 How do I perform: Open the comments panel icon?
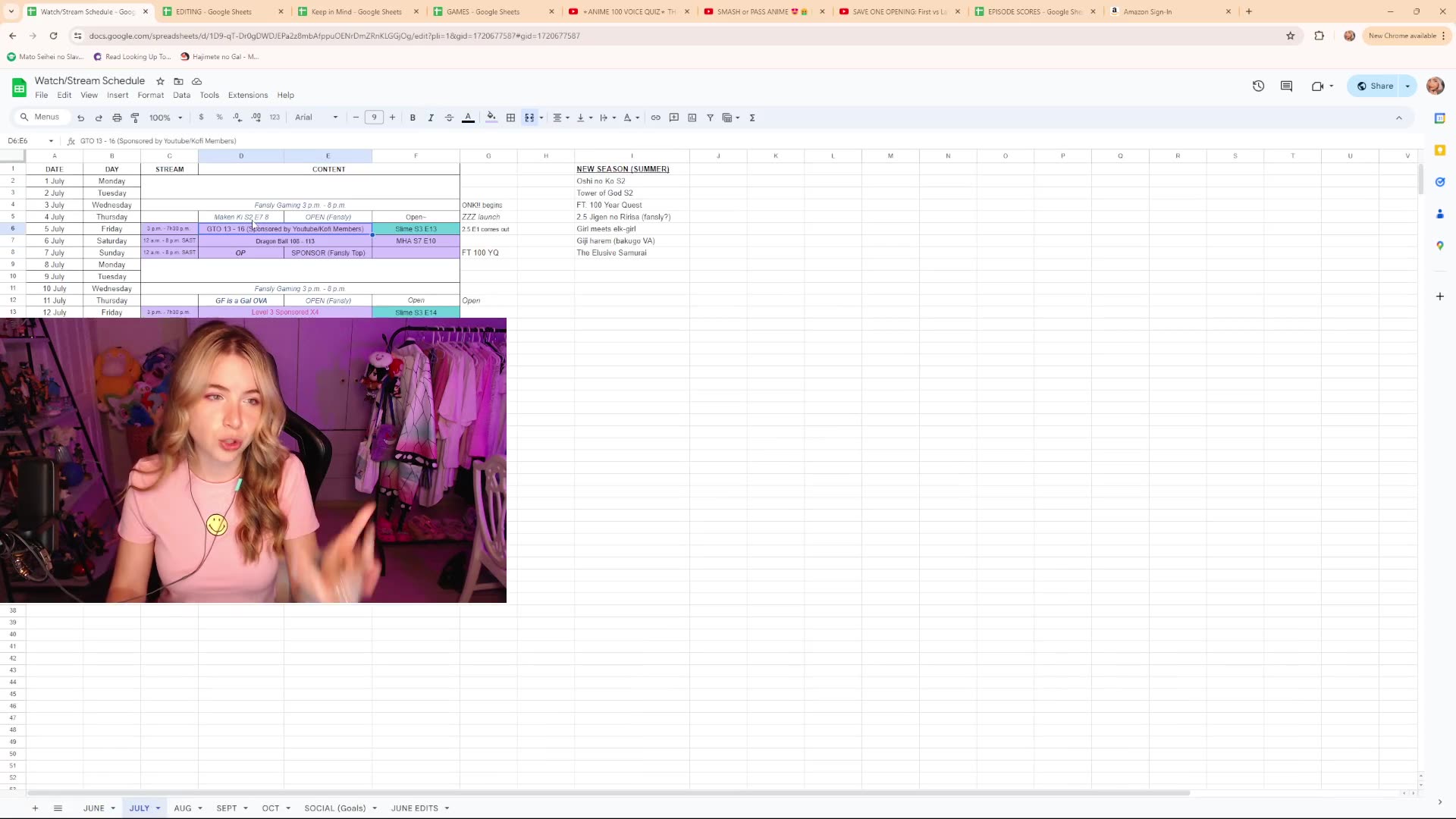point(1286,86)
